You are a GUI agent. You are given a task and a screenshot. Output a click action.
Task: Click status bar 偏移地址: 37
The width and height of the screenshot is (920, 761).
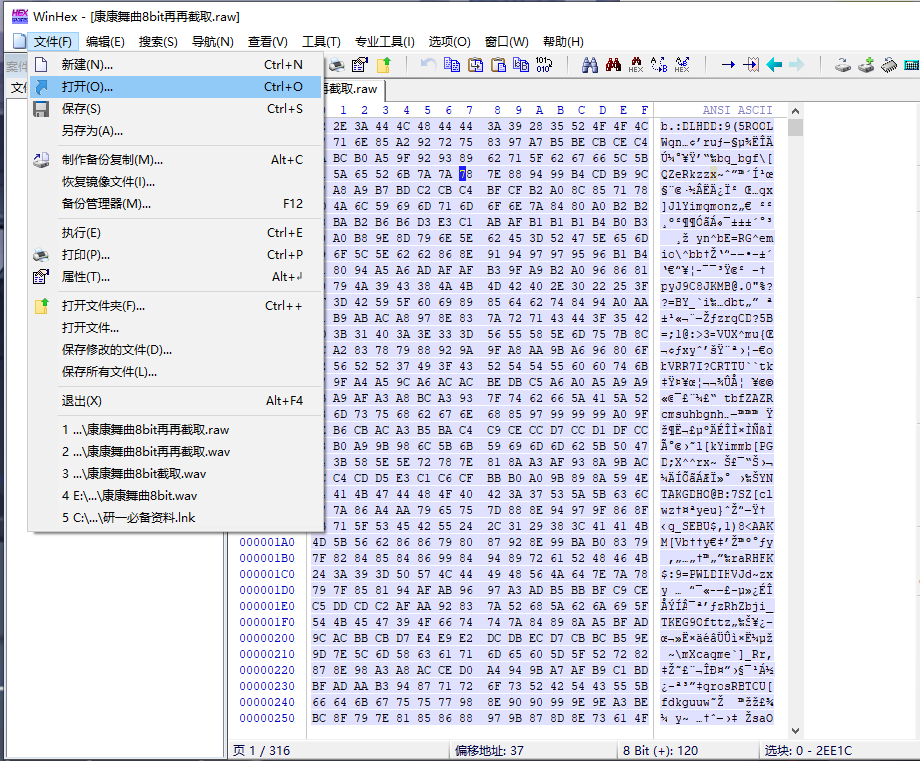coord(489,751)
